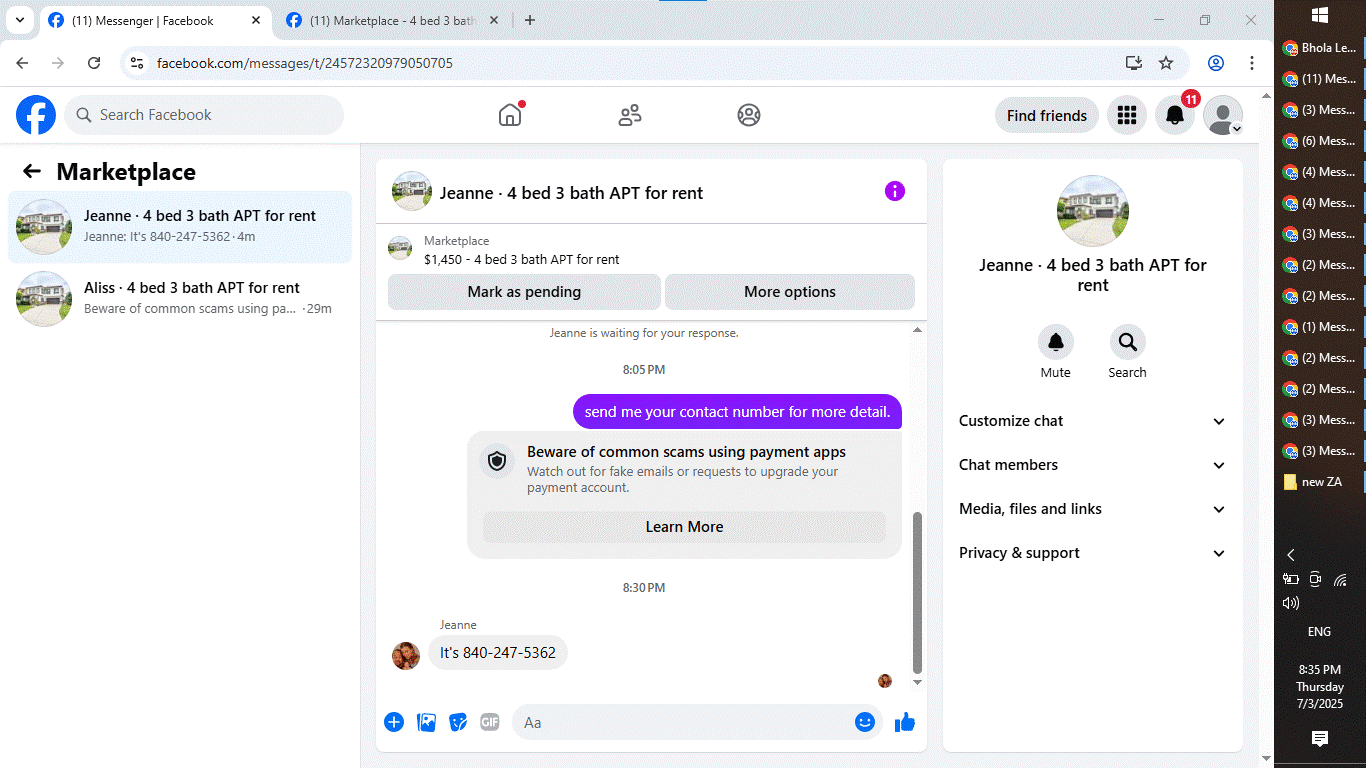
Task: Expand the Chat members section
Action: tap(1092, 465)
